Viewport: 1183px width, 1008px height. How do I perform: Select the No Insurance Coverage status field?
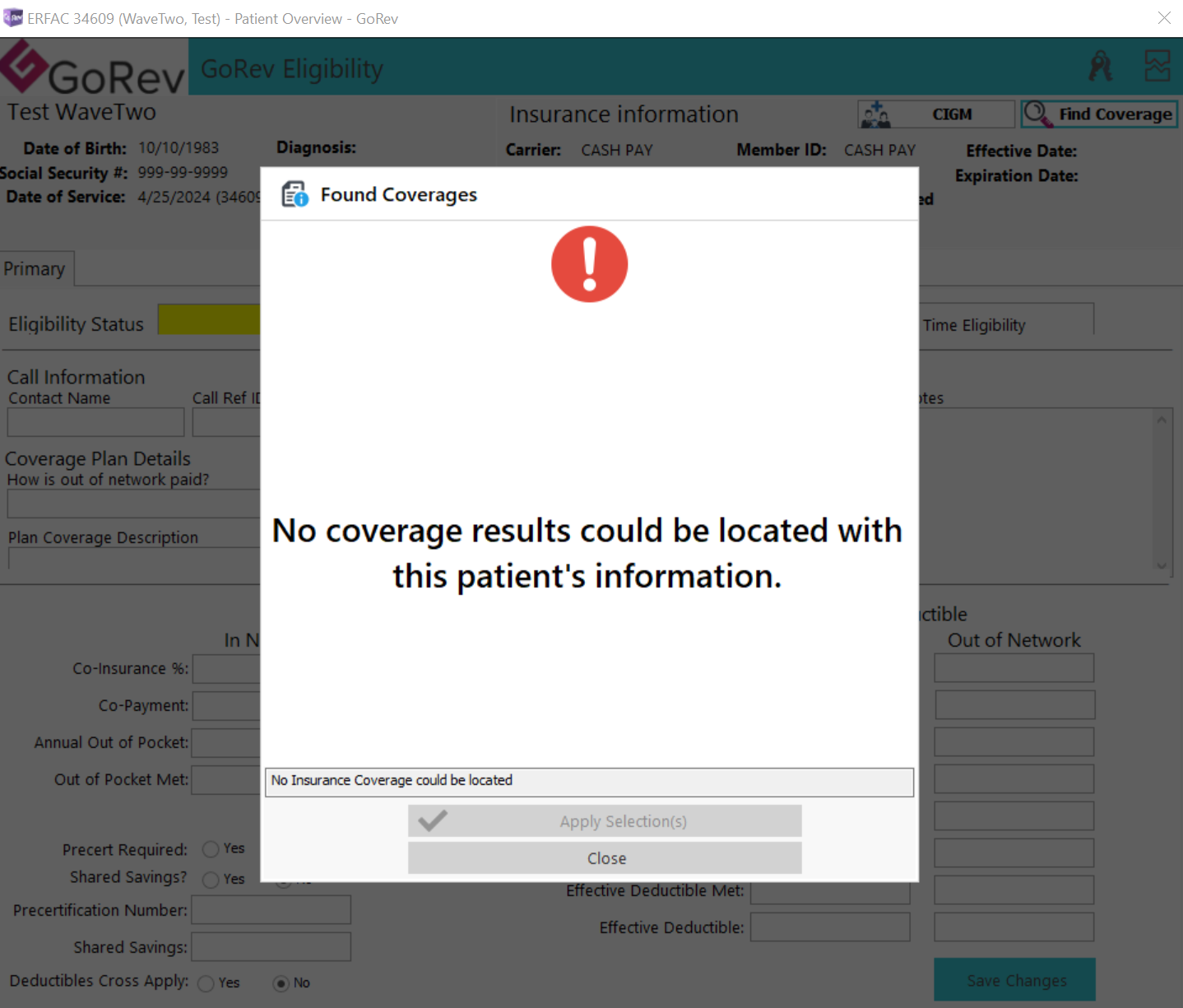click(x=589, y=782)
